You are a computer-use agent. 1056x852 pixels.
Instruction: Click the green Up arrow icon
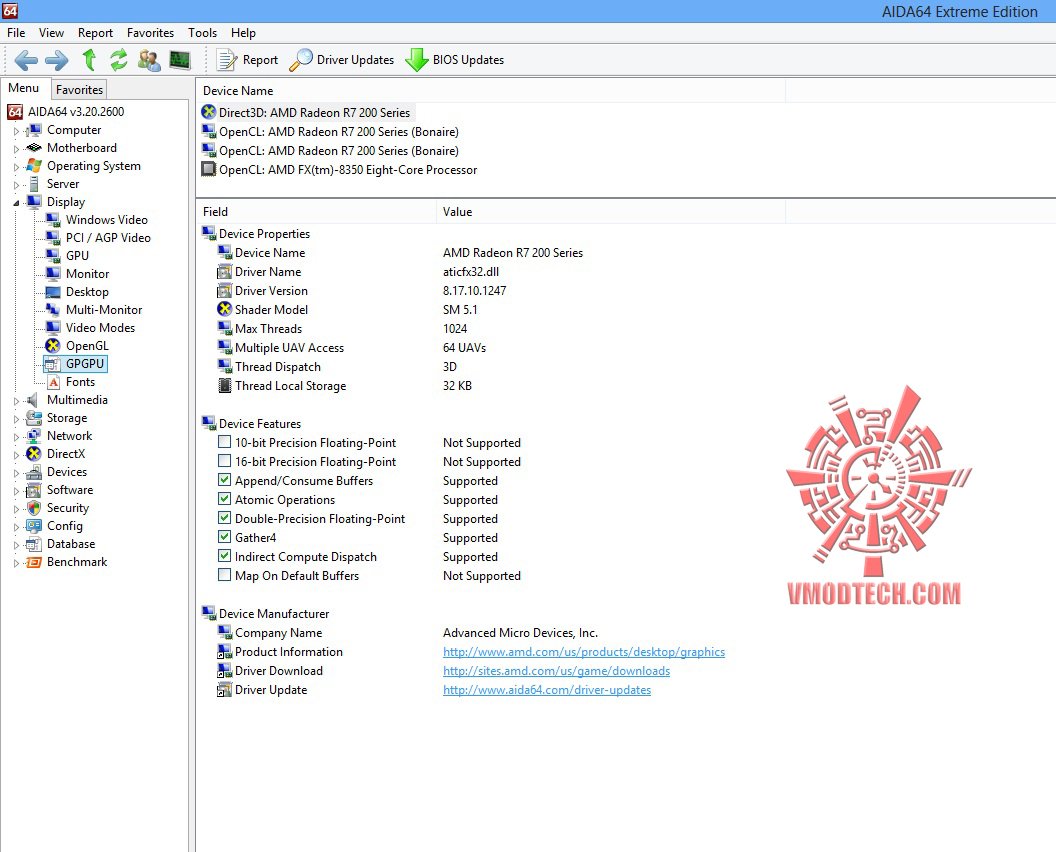(89, 60)
